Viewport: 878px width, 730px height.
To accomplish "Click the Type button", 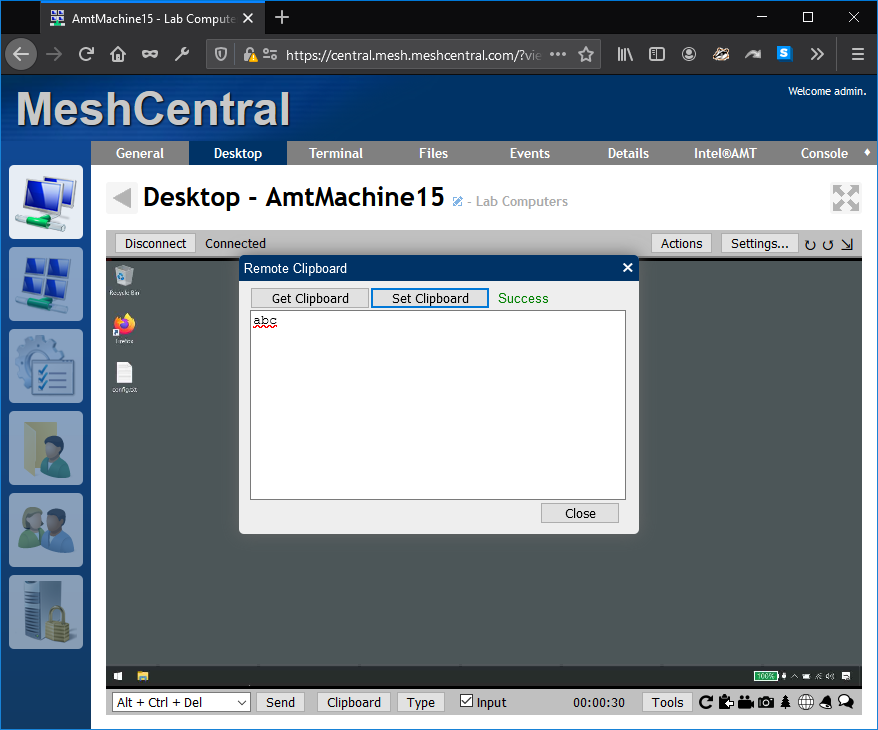I will coord(421,703).
